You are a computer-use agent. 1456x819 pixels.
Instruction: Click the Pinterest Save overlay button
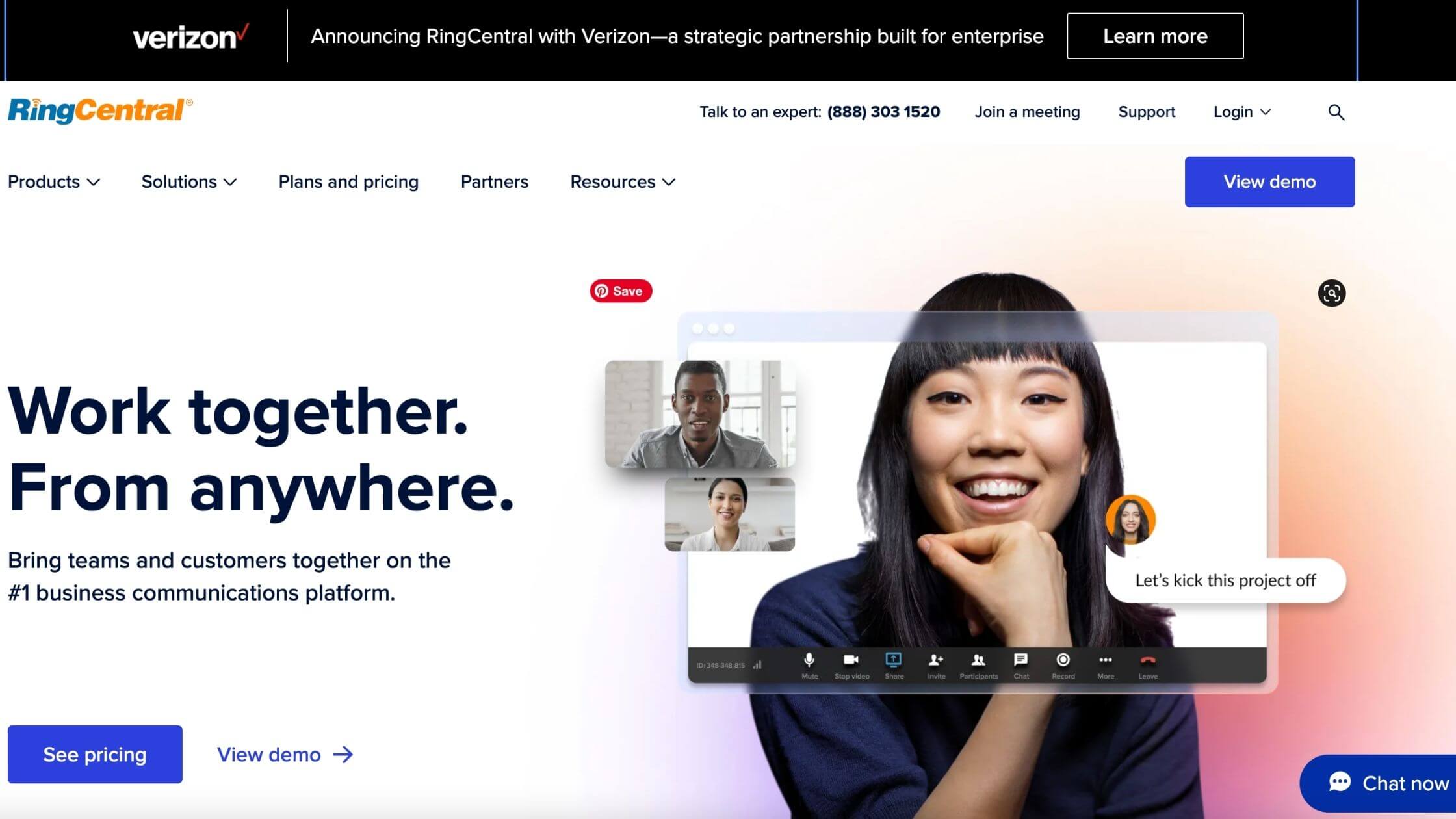coord(619,291)
